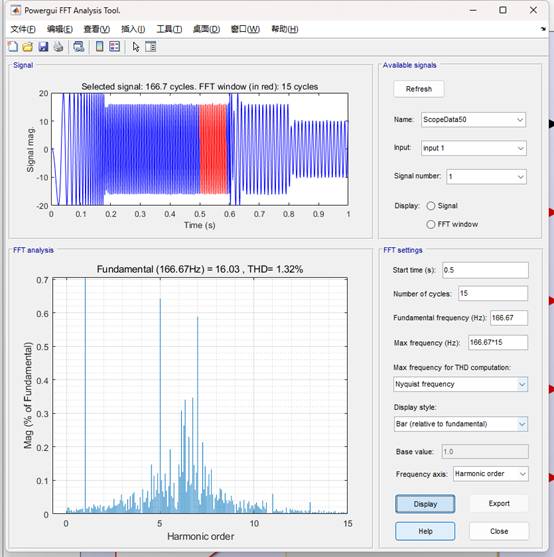Screen dimensions: 554x557
Task: Open file using the folder icon
Action: (x=28, y=47)
